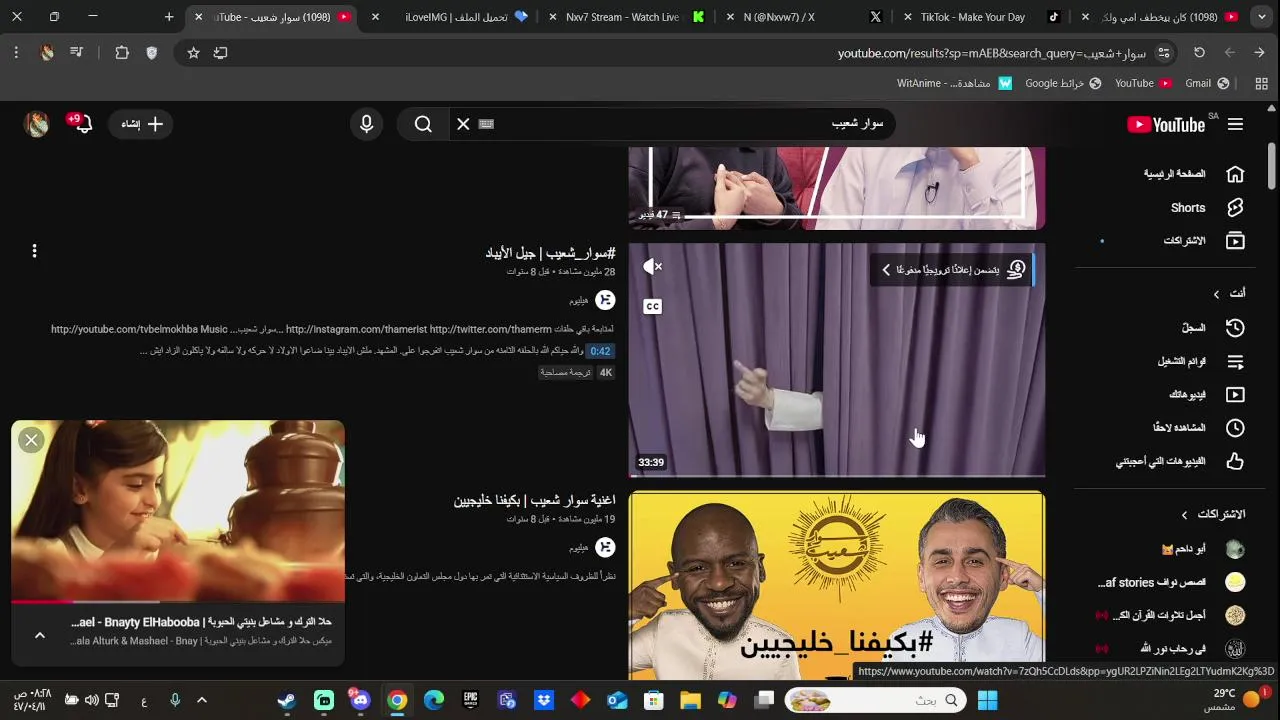
Task: Open the paid promotion notice chevron
Action: coord(886,270)
